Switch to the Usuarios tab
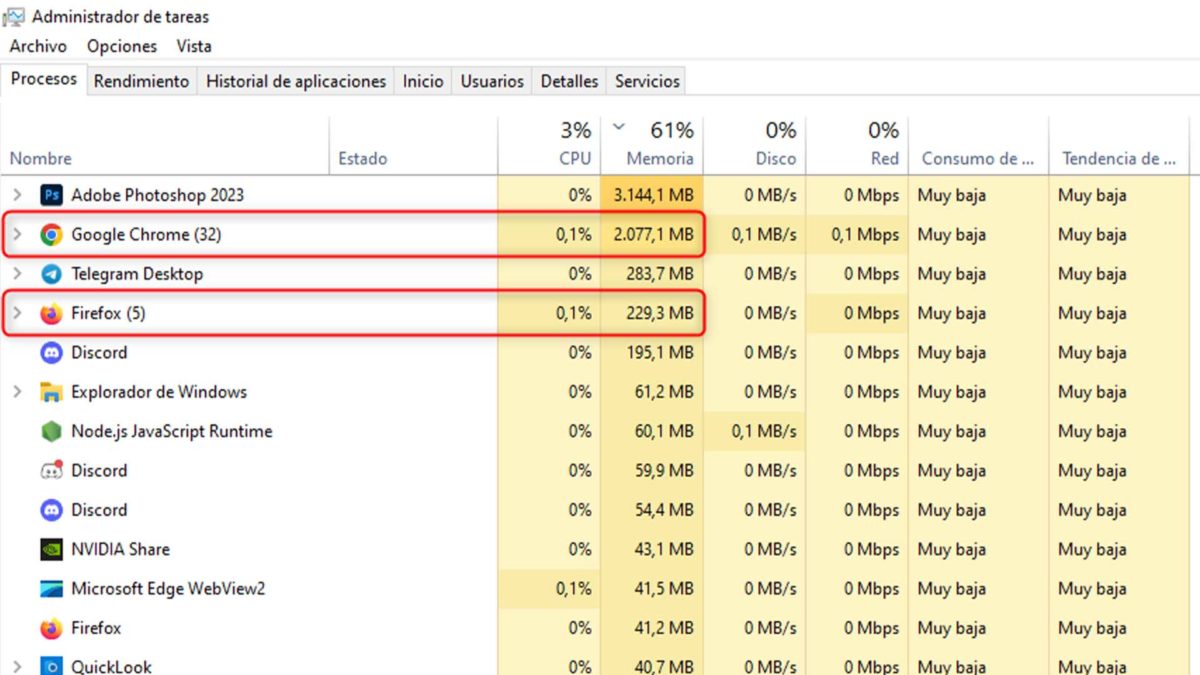Screen dimensions: 1200x675 492,81
